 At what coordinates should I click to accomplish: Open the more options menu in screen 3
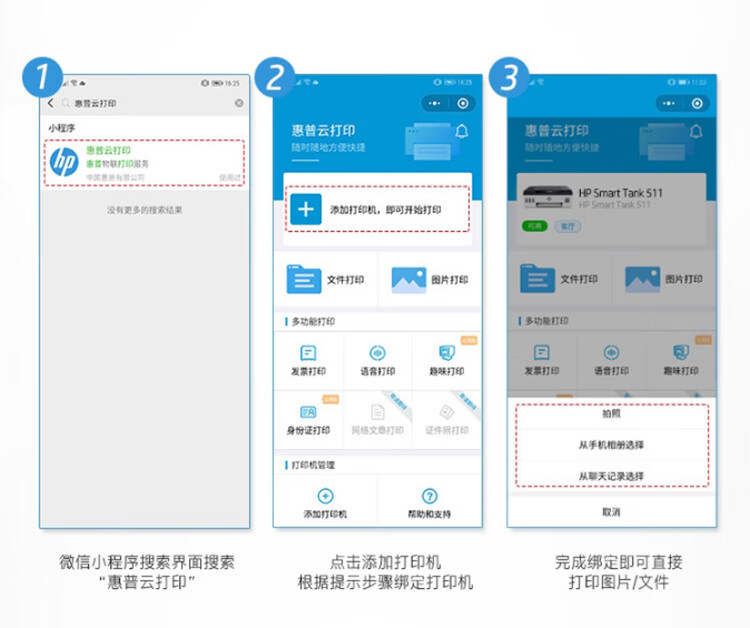[669, 103]
